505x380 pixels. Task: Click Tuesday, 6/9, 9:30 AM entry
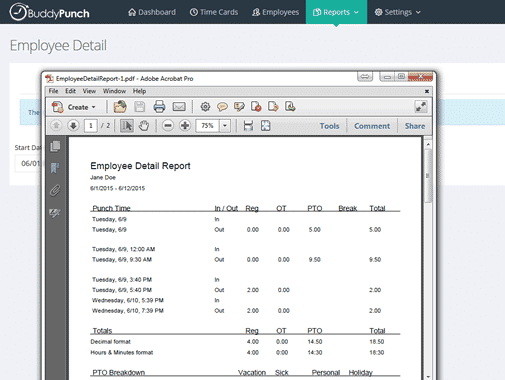tap(122, 259)
